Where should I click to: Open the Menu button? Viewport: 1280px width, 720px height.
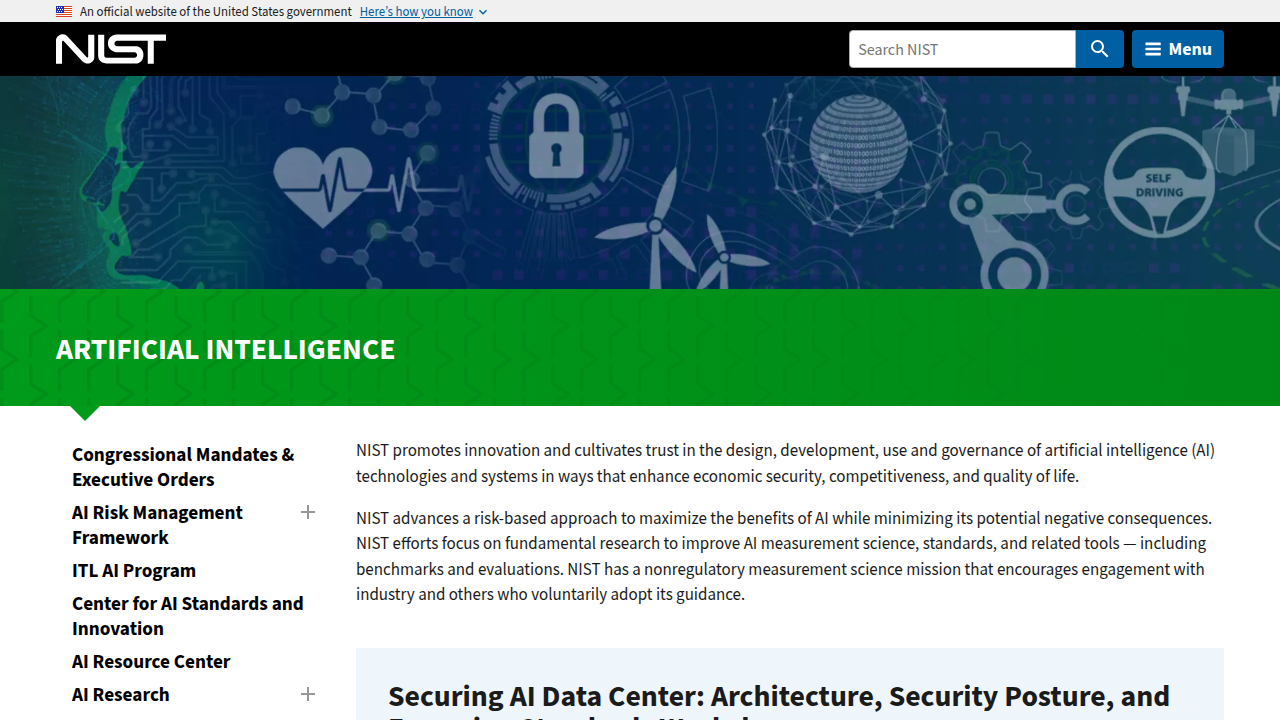pos(1178,49)
